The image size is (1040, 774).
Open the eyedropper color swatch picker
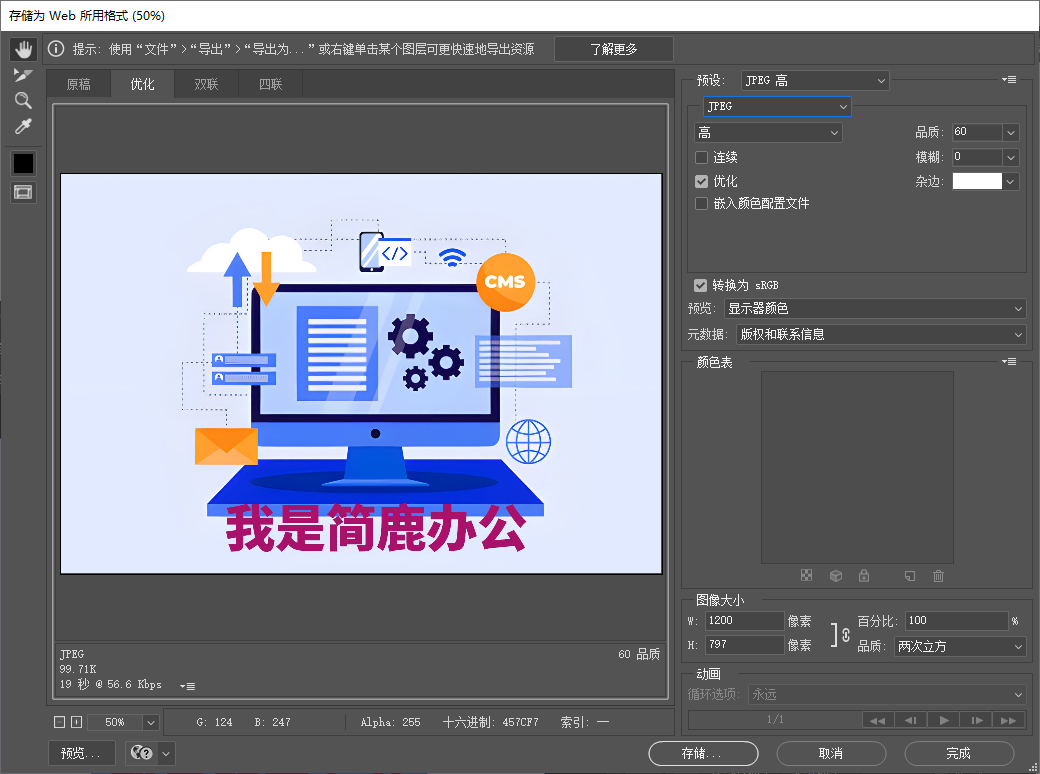[23, 163]
